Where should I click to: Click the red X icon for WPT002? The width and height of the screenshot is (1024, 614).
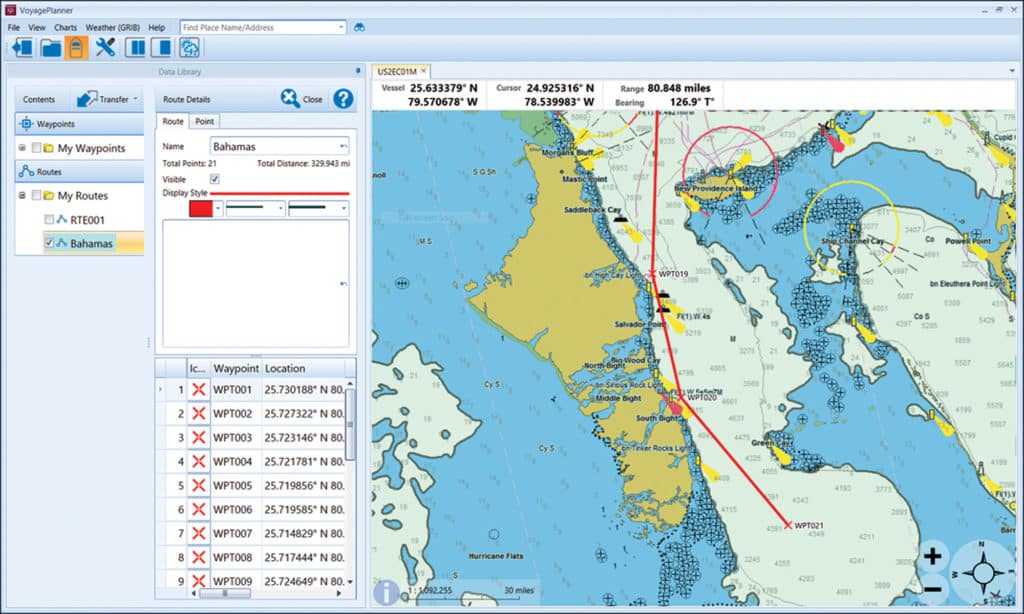click(199, 413)
